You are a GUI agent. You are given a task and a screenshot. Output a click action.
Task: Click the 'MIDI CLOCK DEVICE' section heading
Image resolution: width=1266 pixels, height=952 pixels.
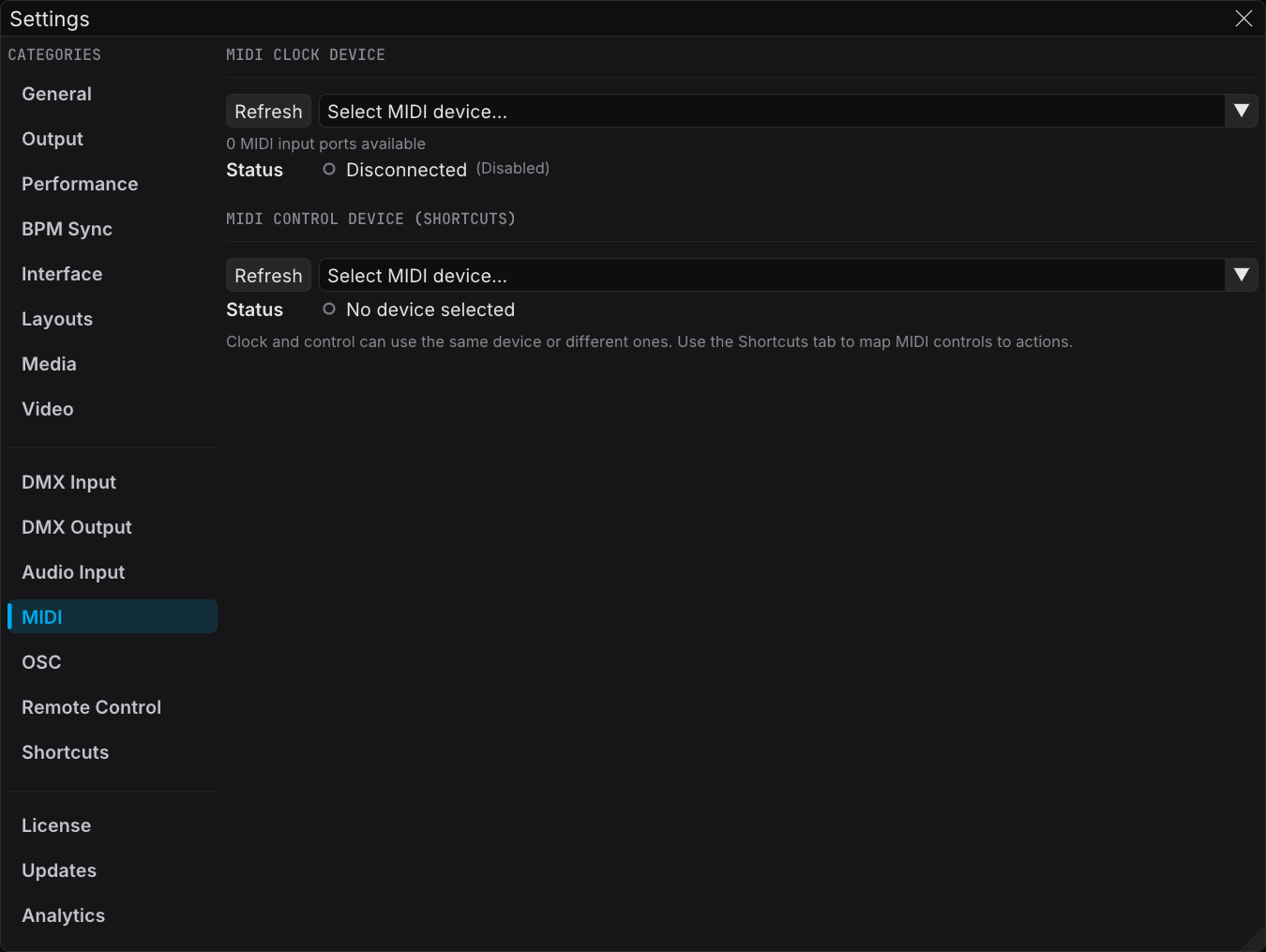[x=306, y=55]
